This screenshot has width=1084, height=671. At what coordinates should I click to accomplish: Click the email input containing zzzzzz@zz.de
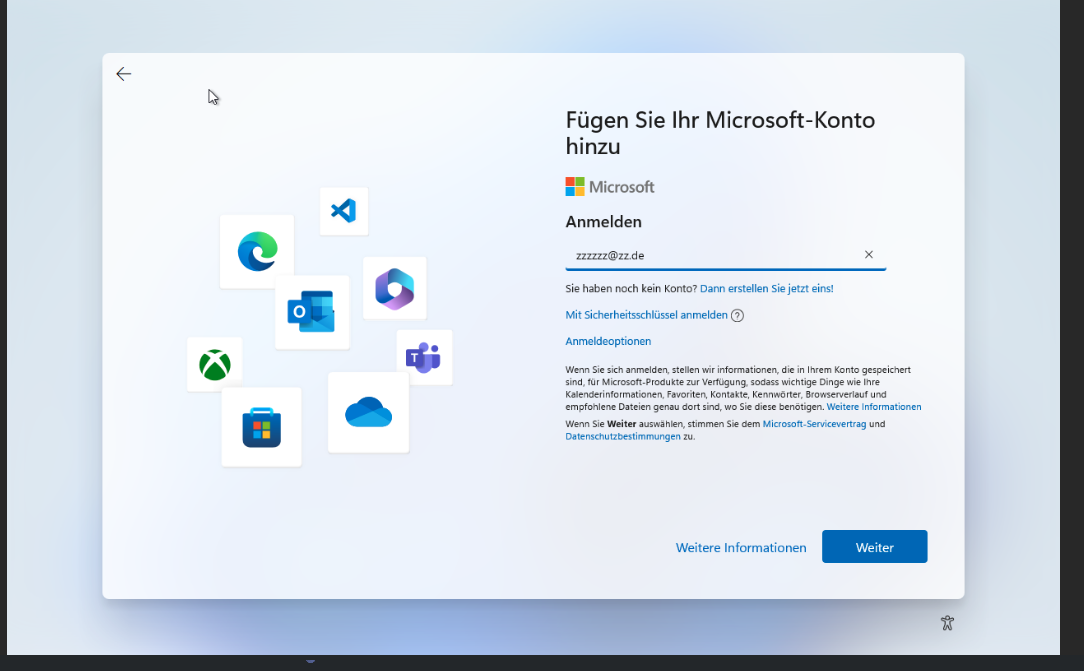(725, 256)
